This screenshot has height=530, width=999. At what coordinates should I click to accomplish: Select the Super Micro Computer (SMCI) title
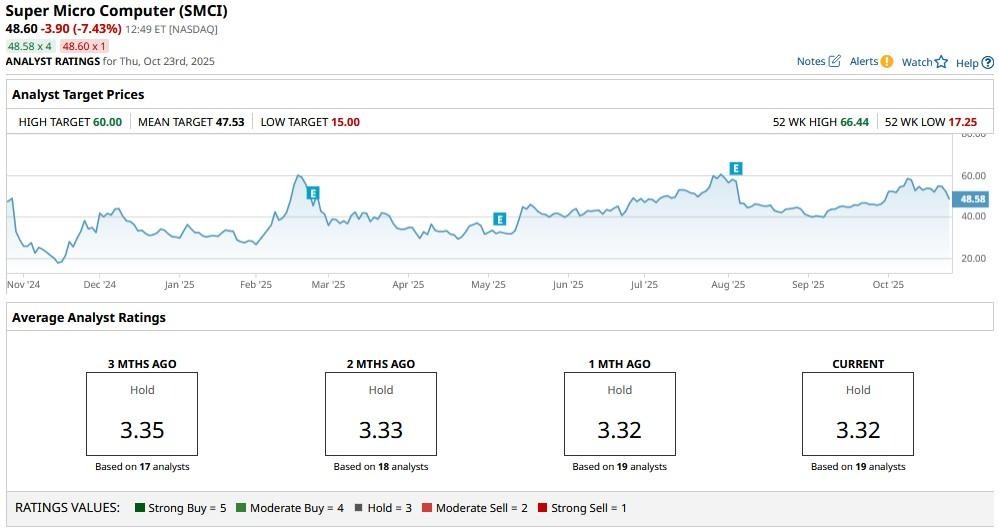[117, 11]
